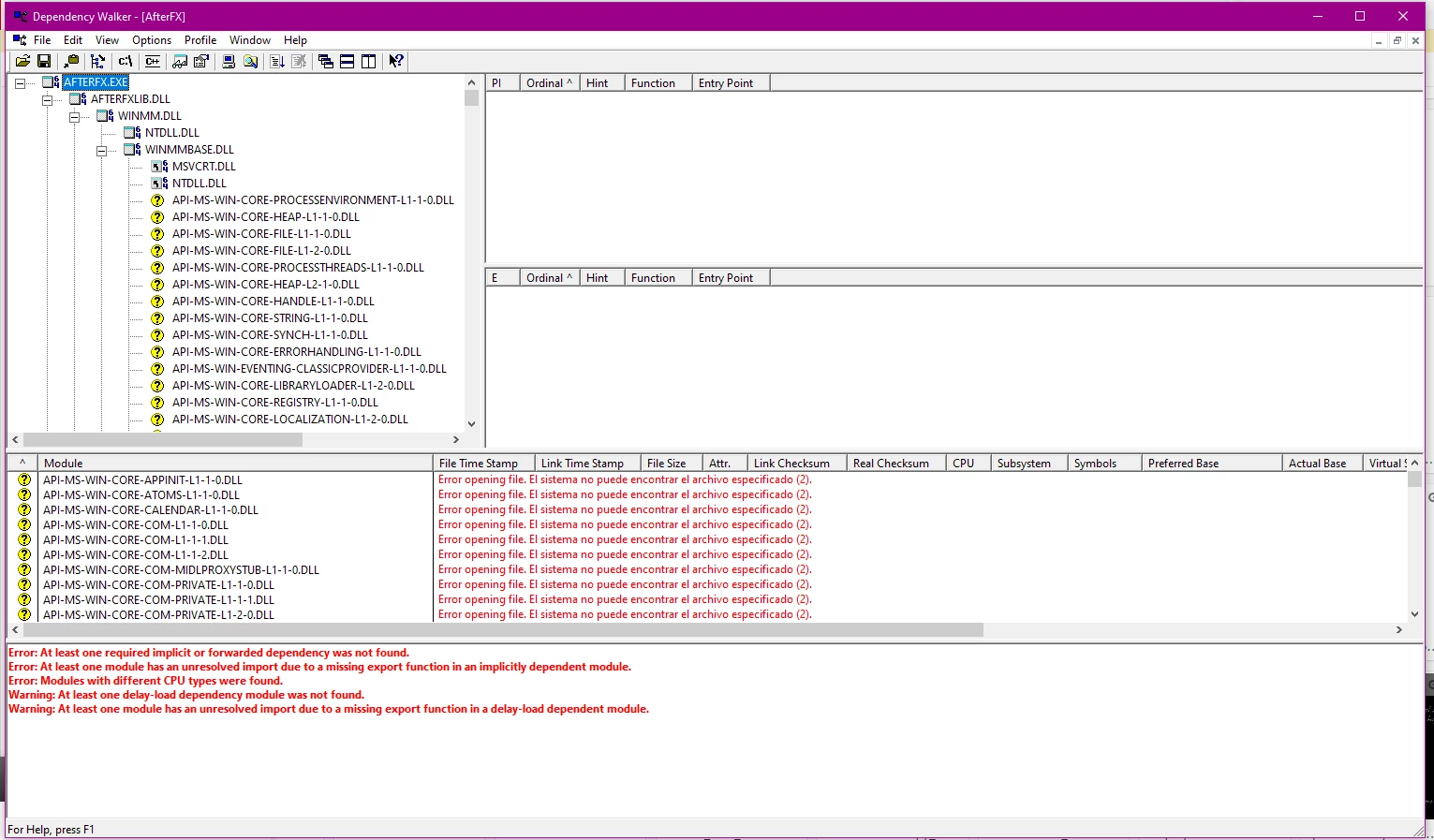Open the Help menu
This screenshot has height=840, width=1434.
pyautogui.click(x=295, y=40)
